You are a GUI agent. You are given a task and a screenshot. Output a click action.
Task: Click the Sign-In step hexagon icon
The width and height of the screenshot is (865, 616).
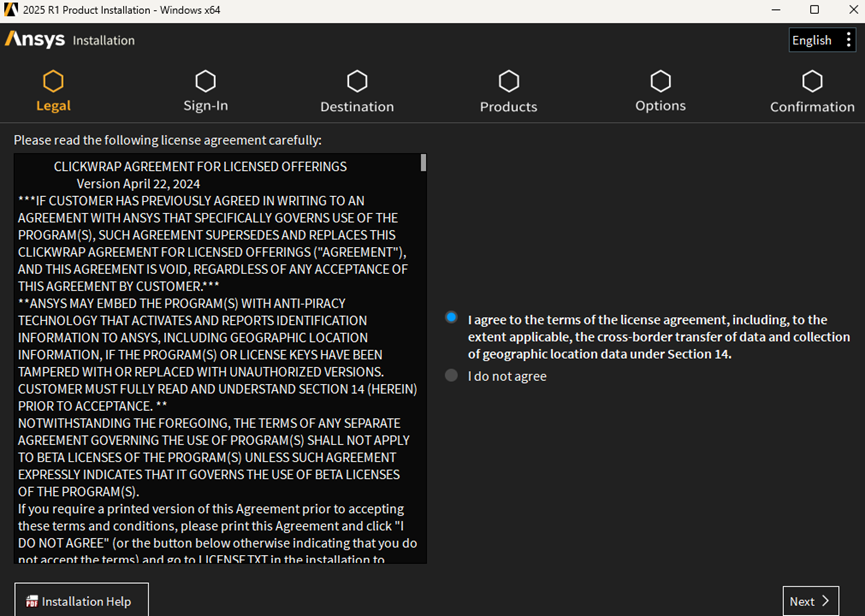(205, 82)
